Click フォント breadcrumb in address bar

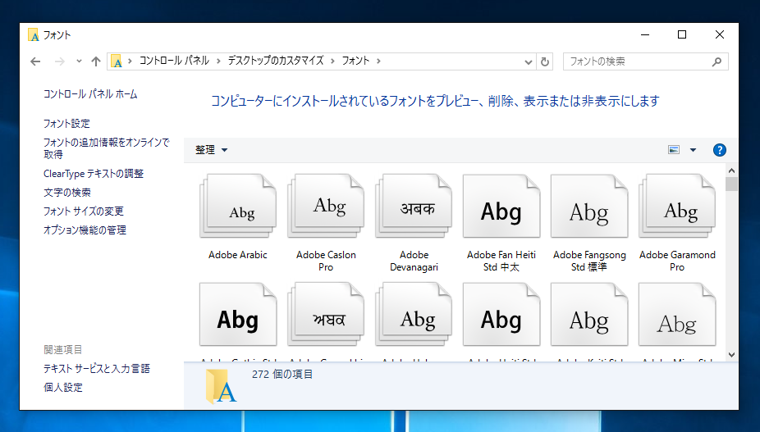(x=356, y=61)
